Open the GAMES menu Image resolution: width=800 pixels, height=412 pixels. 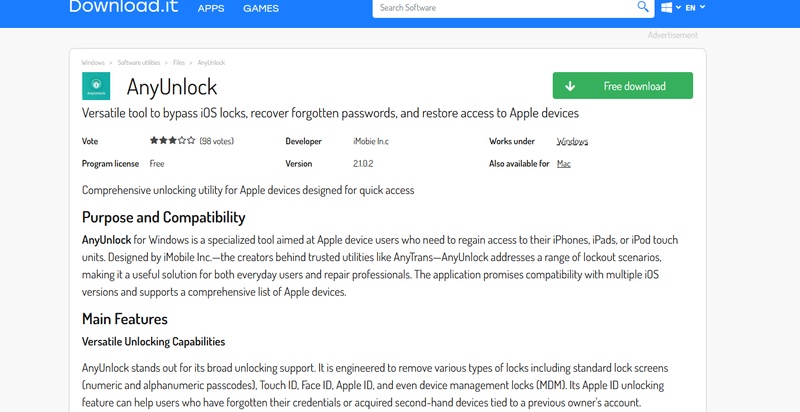pos(261,8)
